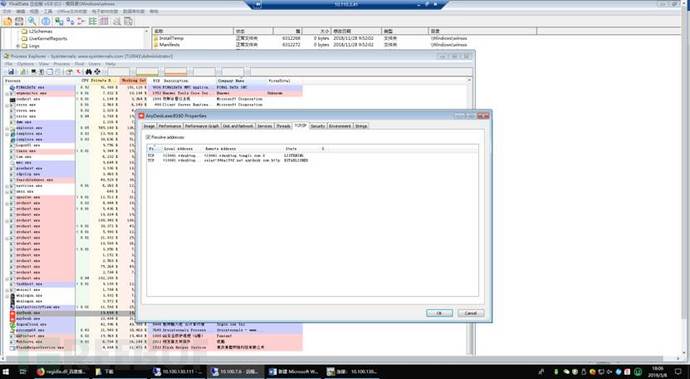Click the Cancel button in Properties dialog
Viewport: 690px width, 379px height.
470,313
